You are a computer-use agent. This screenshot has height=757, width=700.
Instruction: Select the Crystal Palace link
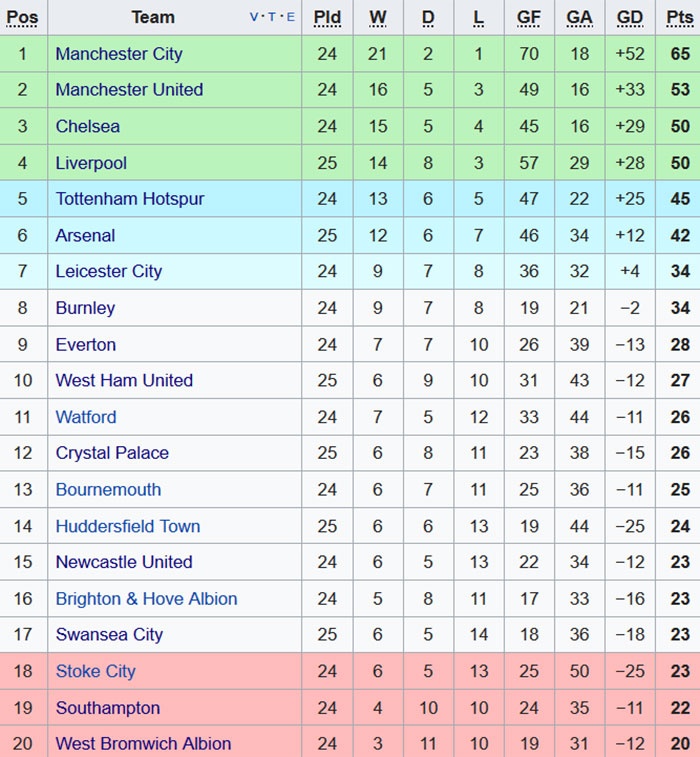click(x=112, y=453)
